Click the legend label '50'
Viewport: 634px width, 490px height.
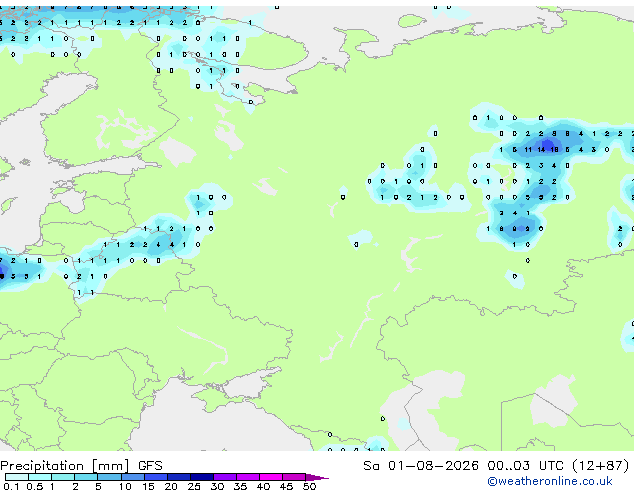pos(309,486)
